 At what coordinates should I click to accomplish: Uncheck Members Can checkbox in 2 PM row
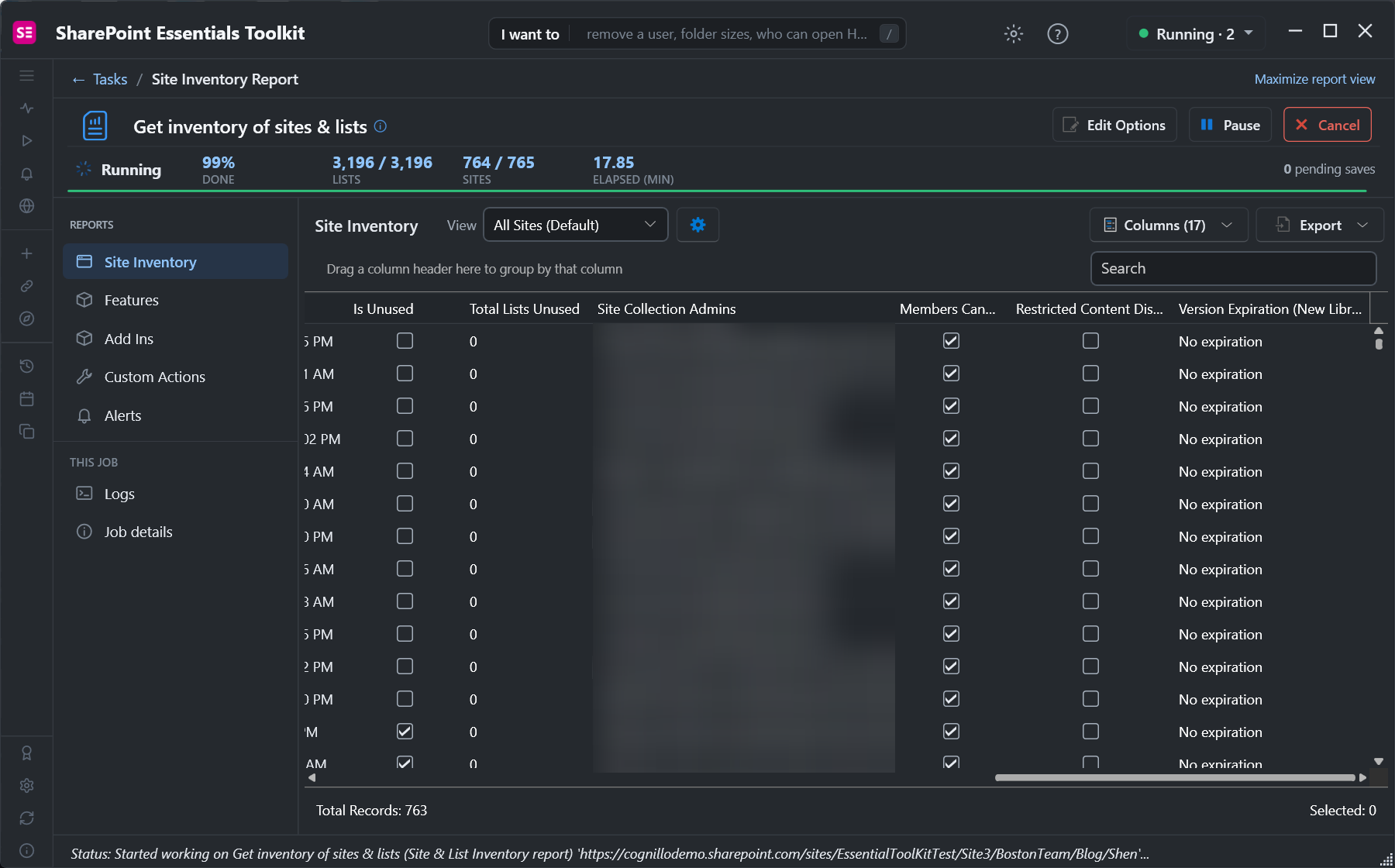click(951, 666)
